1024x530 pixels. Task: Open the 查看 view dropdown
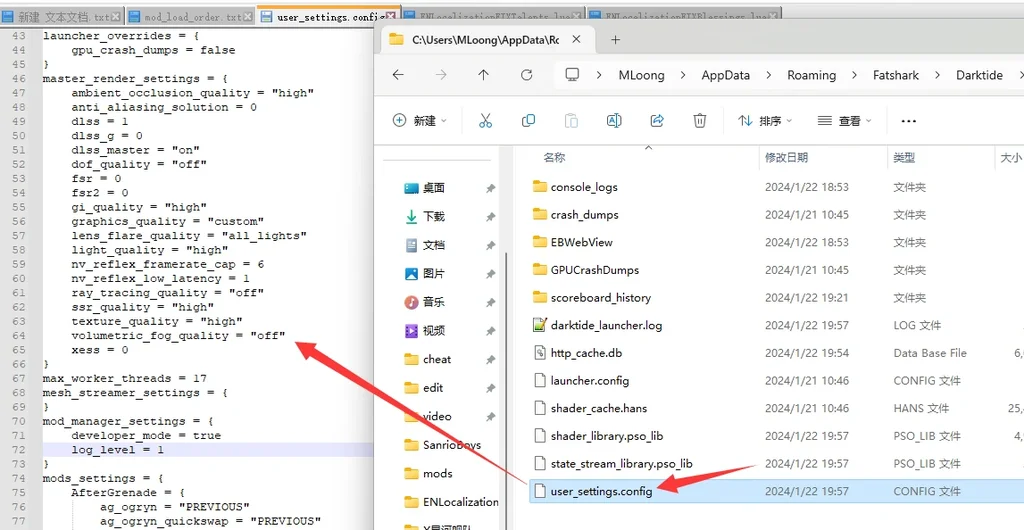coord(845,120)
